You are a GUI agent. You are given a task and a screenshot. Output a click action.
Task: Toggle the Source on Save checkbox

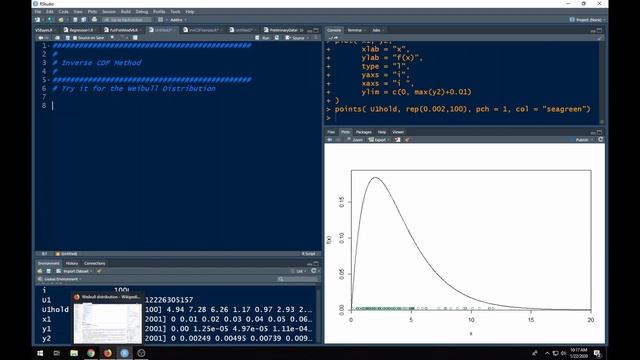(75, 38)
